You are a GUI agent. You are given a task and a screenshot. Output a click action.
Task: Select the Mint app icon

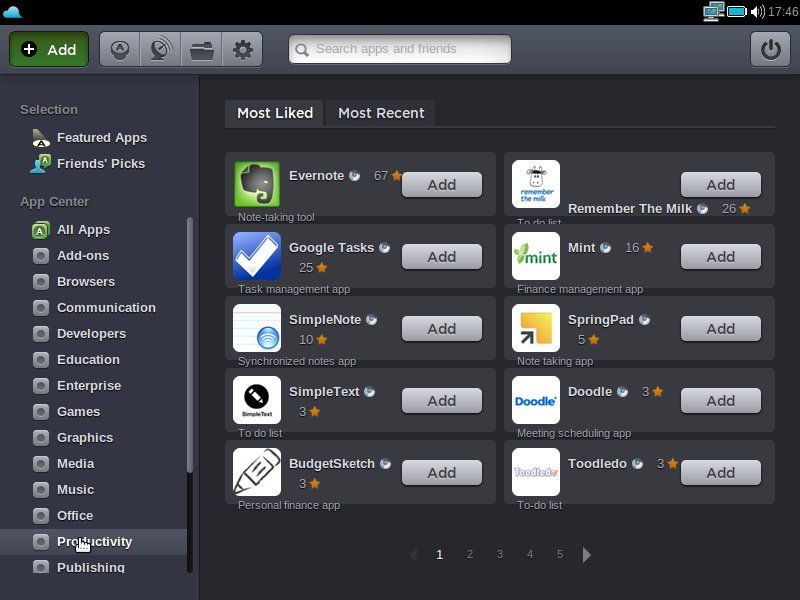coord(536,256)
